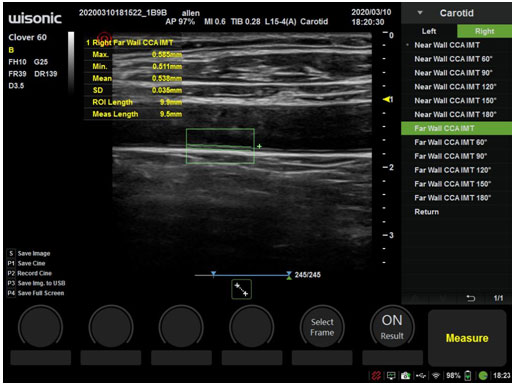Click the cine frame slider end marker

tap(289, 275)
